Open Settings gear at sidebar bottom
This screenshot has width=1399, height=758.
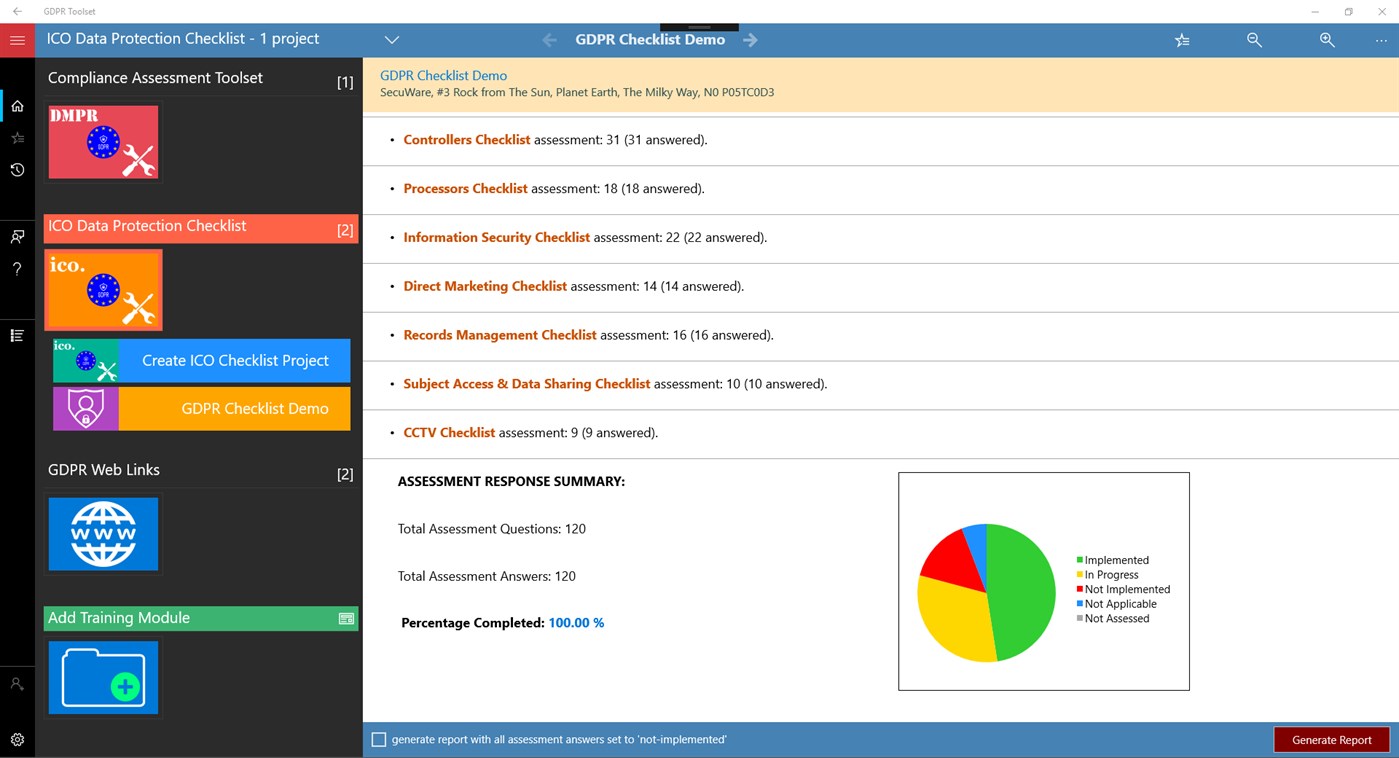pos(16,739)
